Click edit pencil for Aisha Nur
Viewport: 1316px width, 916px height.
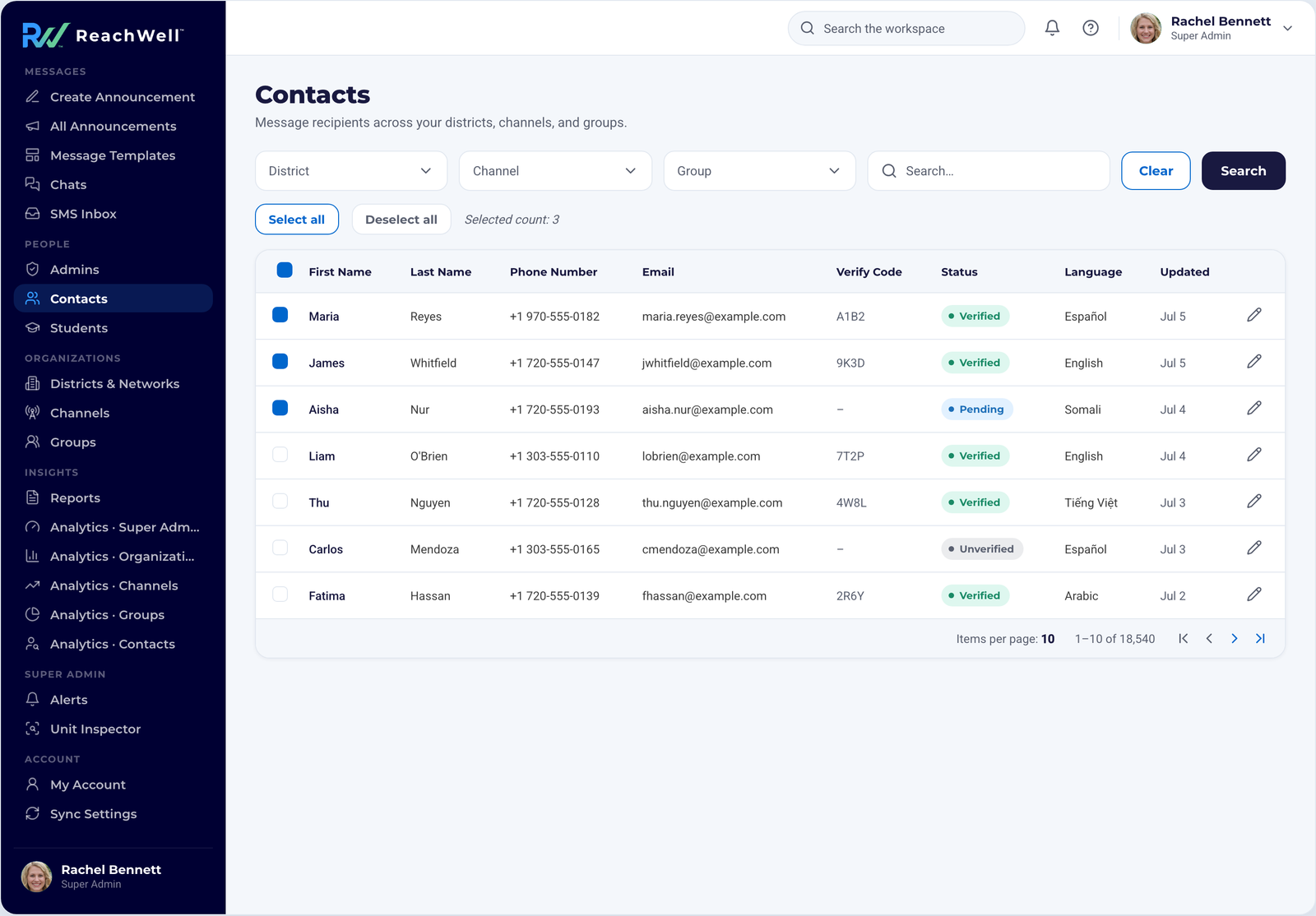[1254, 409]
